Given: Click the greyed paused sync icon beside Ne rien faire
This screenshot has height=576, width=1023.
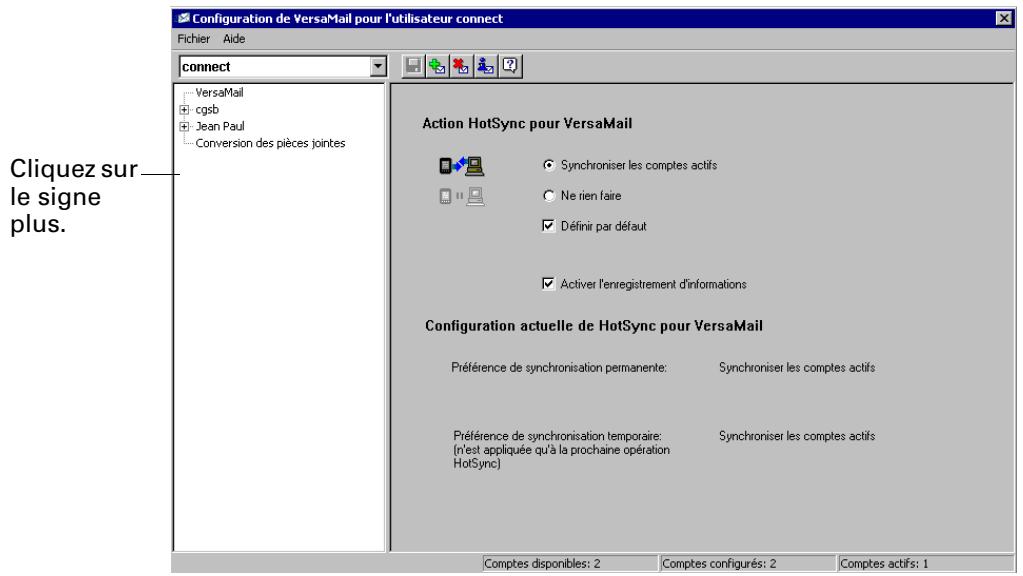Looking at the screenshot, I should tap(461, 196).
